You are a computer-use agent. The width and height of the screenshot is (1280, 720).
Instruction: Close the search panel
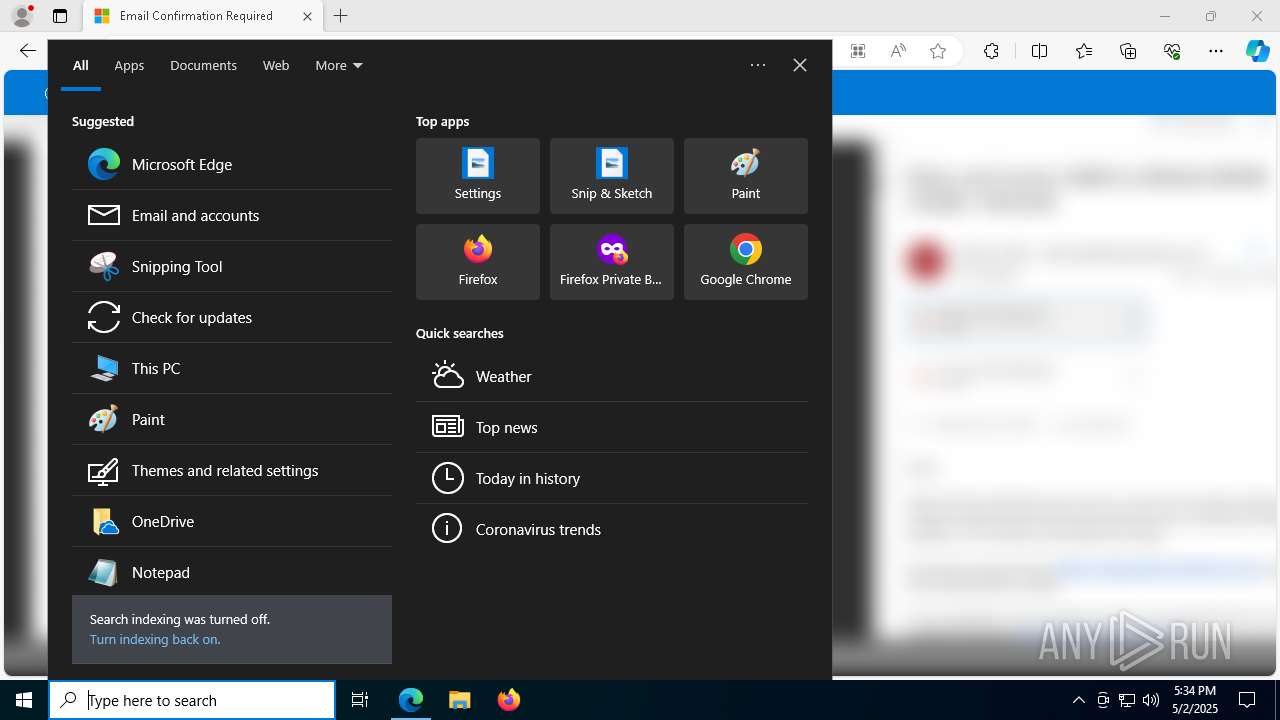coord(800,65)
